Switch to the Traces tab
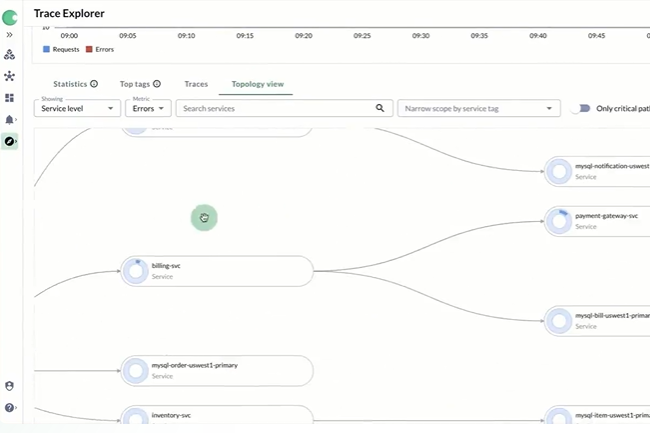This screenshot has width=650, height=433. 196,85
